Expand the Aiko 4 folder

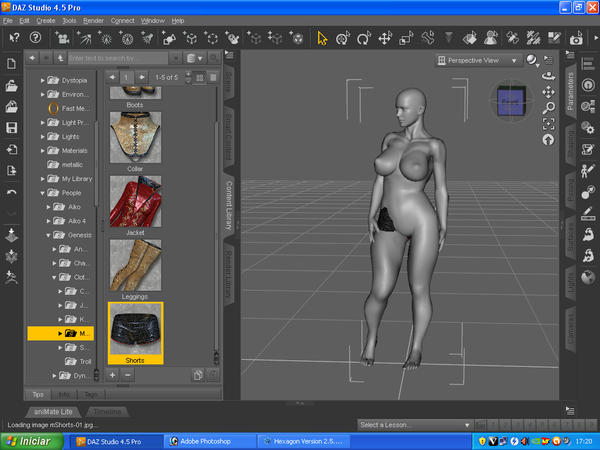[48, 221]
